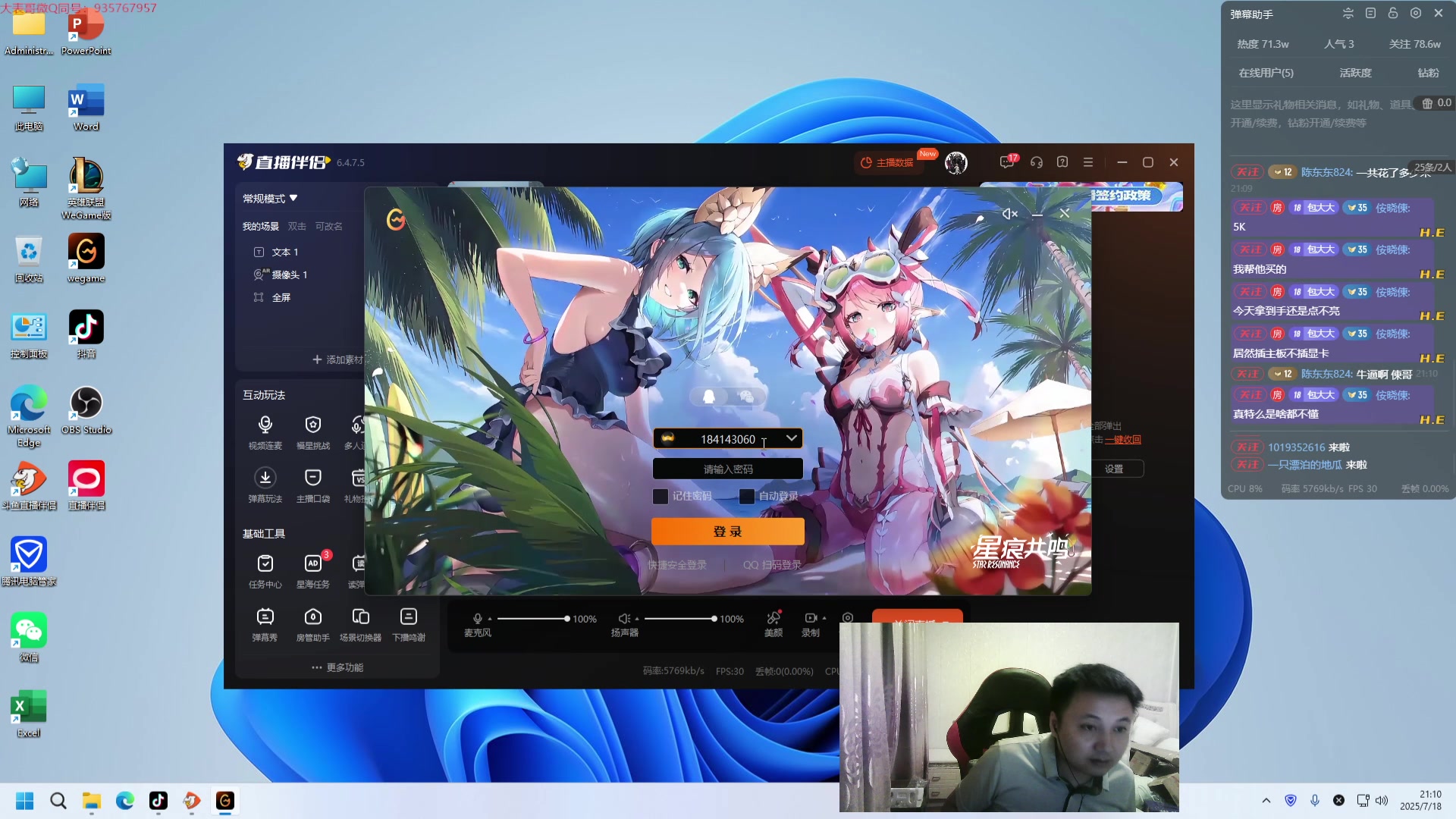Open messages icon with 17 badge
Viewport: 1456px width, 819px height.
point(1007,162)
